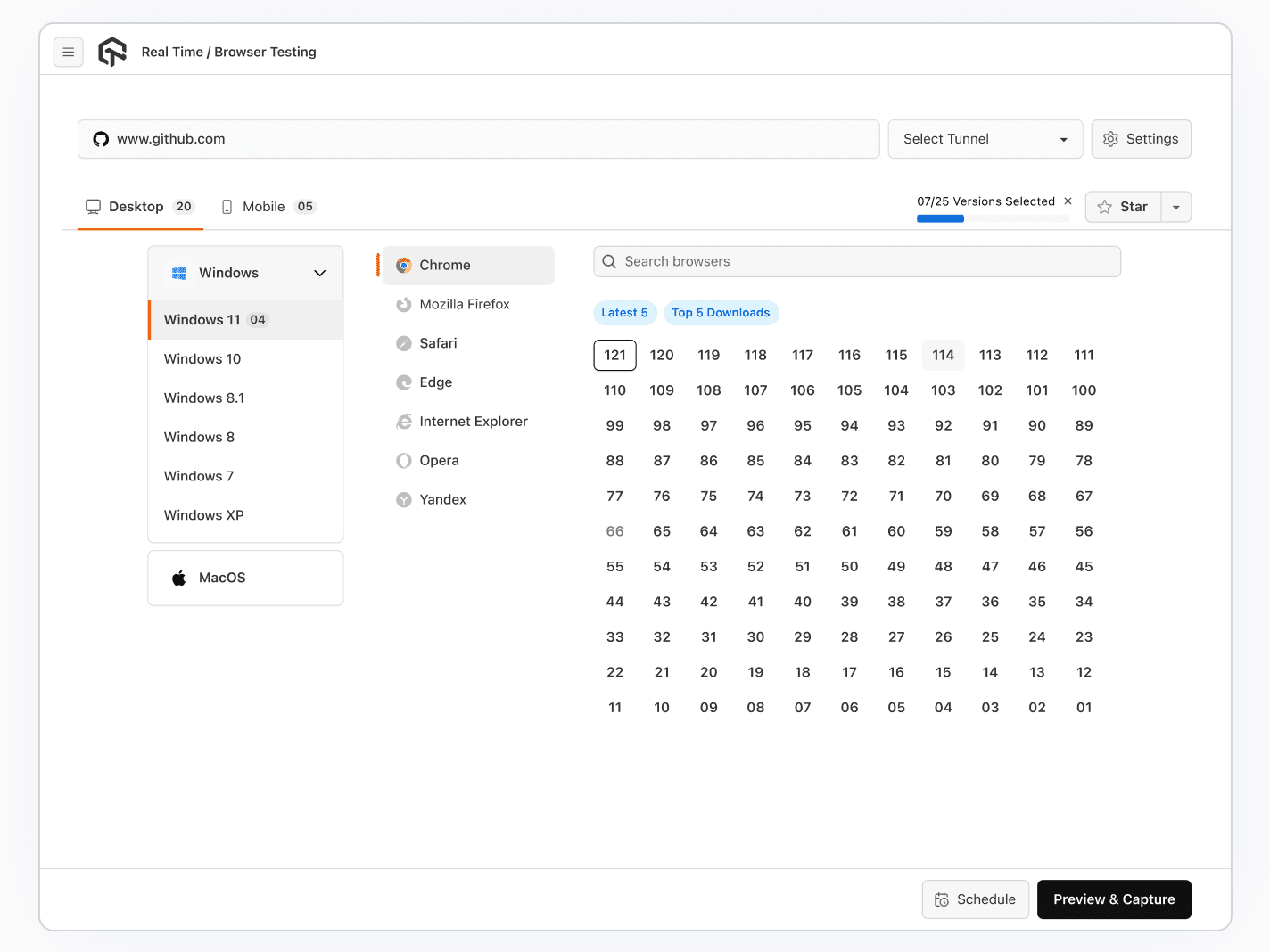Clear selected versions with the X

click(1068, 201)
